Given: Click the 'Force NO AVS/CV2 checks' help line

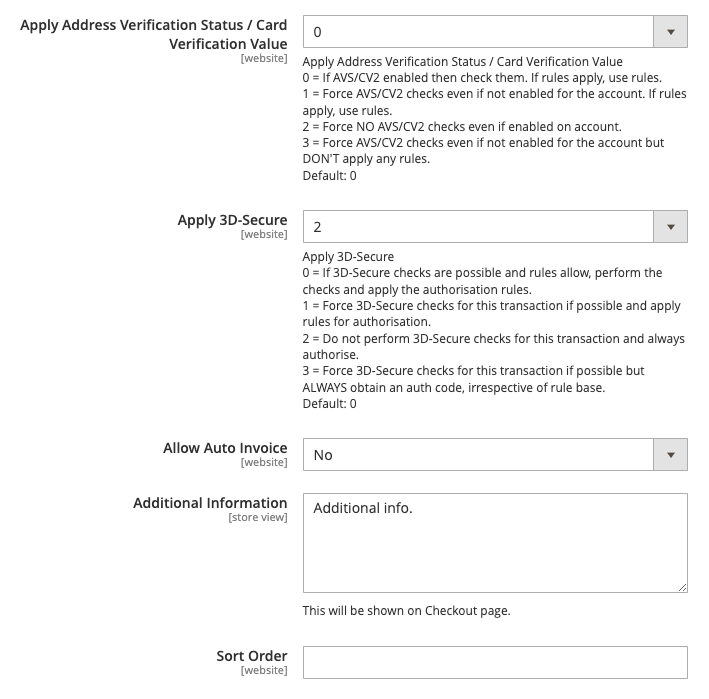Looking at the screenshot, I should (462, 127).
